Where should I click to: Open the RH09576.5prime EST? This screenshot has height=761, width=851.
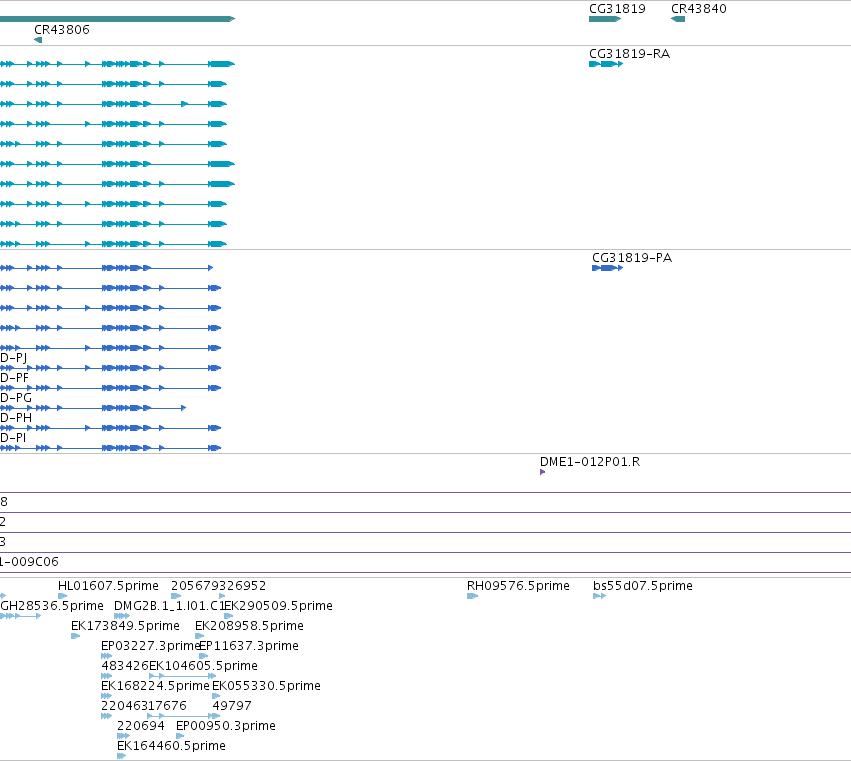pyautogui.click(x=472, y=596)
